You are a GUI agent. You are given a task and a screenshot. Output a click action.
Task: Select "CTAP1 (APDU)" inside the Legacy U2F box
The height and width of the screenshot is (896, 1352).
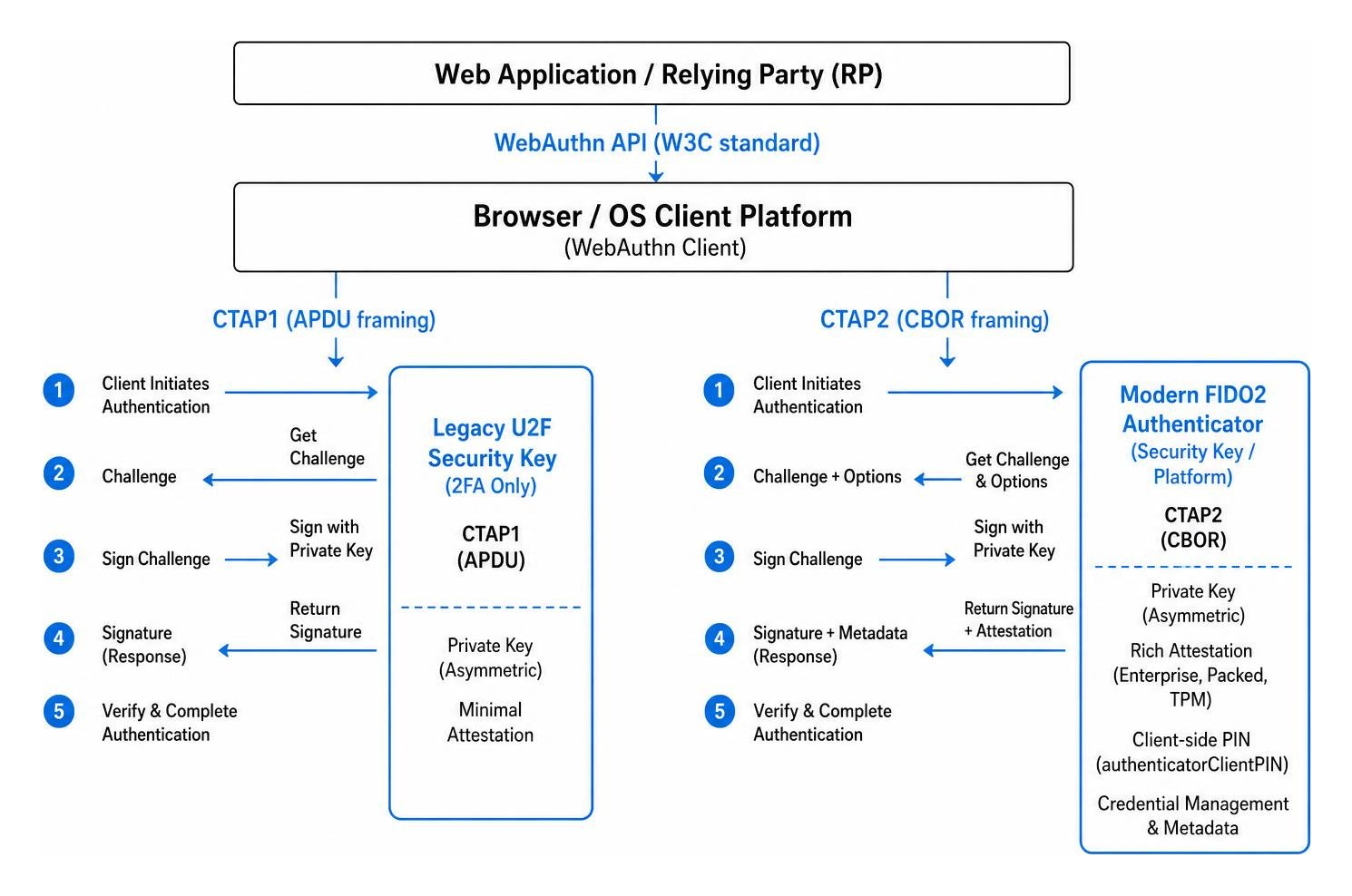coord(491,547)
